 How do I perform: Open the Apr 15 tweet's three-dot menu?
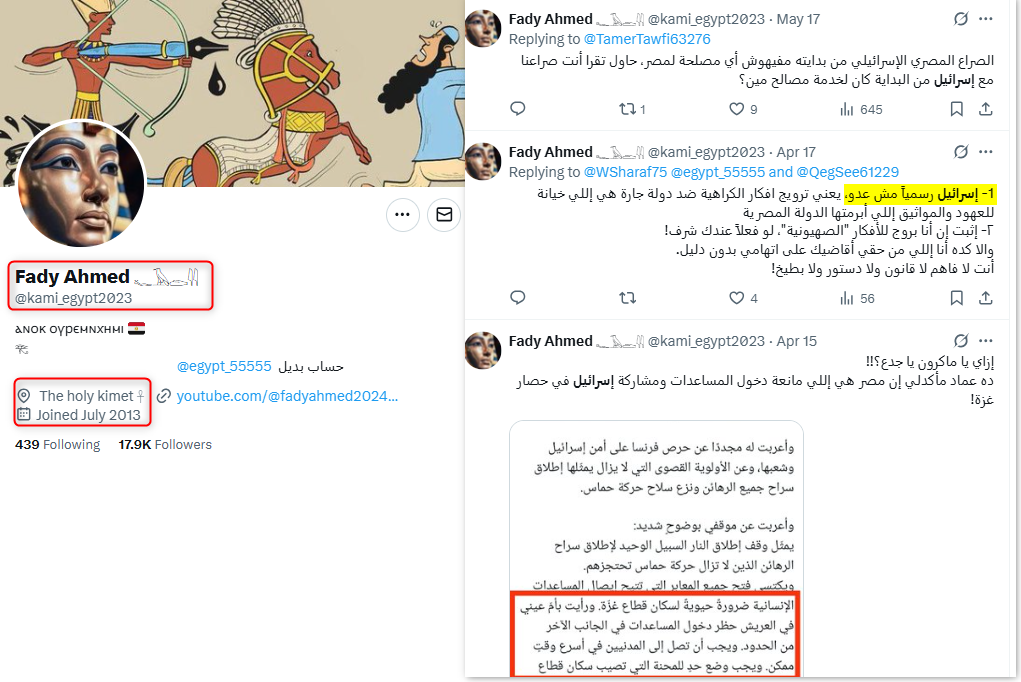pyautogui.click(x=986, y=341)
